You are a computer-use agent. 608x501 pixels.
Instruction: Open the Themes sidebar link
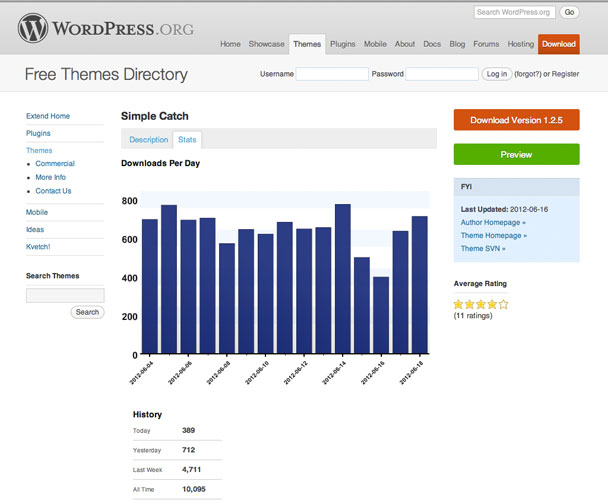(39, 150)
